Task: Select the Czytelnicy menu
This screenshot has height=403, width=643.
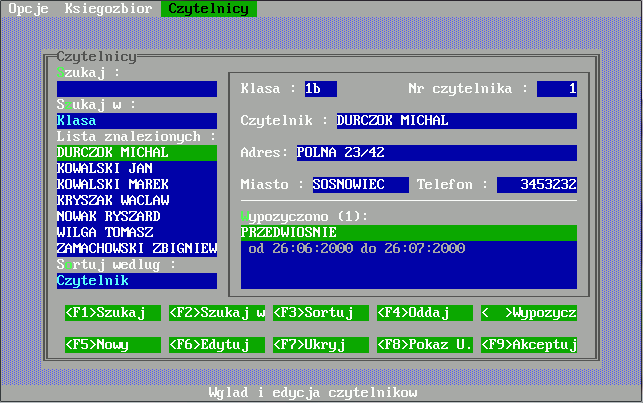Action: pos(208,8)
